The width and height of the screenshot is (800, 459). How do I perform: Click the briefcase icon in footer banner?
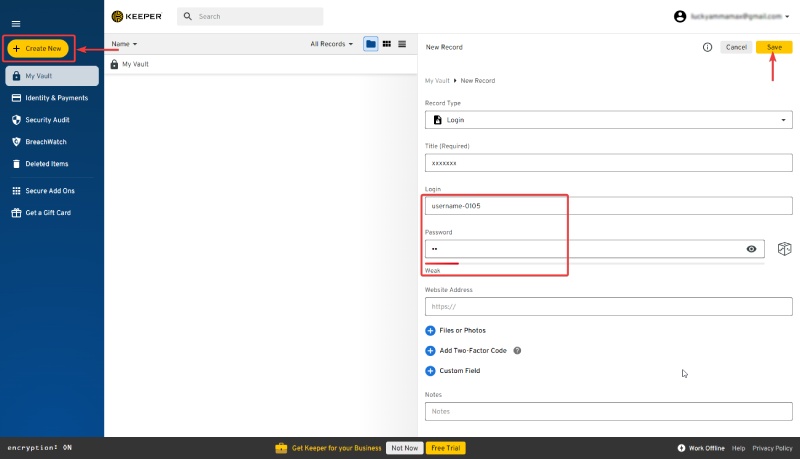coord(281,448)
